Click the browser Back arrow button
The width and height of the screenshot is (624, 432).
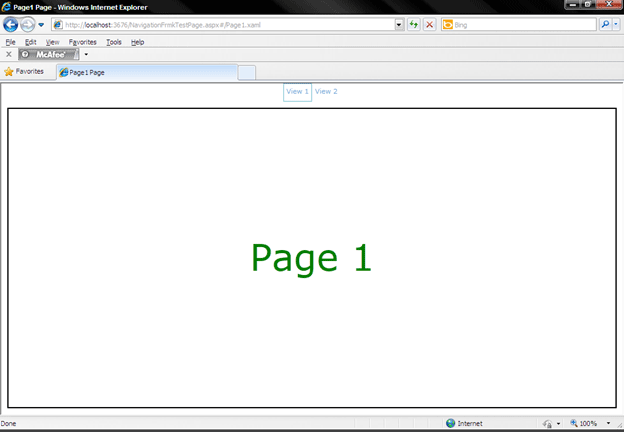(11, 25)
